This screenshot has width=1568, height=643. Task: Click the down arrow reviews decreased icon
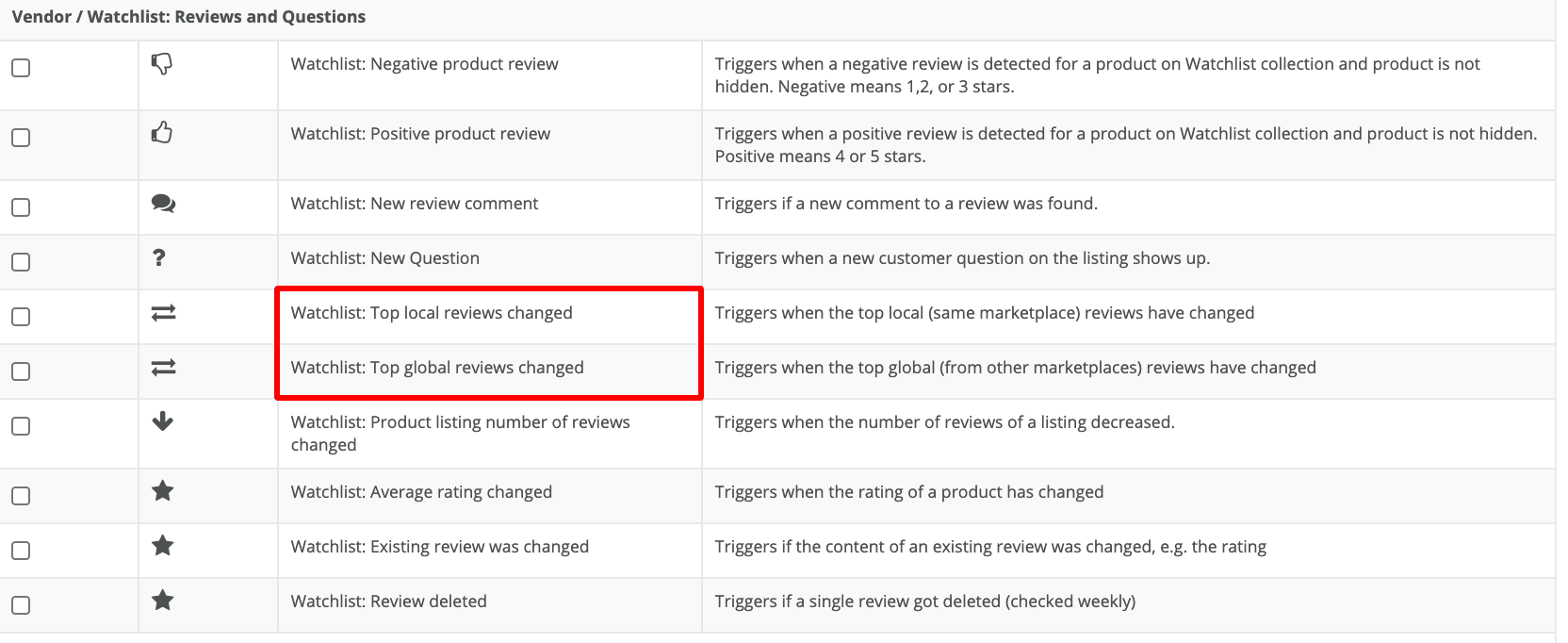click(163, 421)
